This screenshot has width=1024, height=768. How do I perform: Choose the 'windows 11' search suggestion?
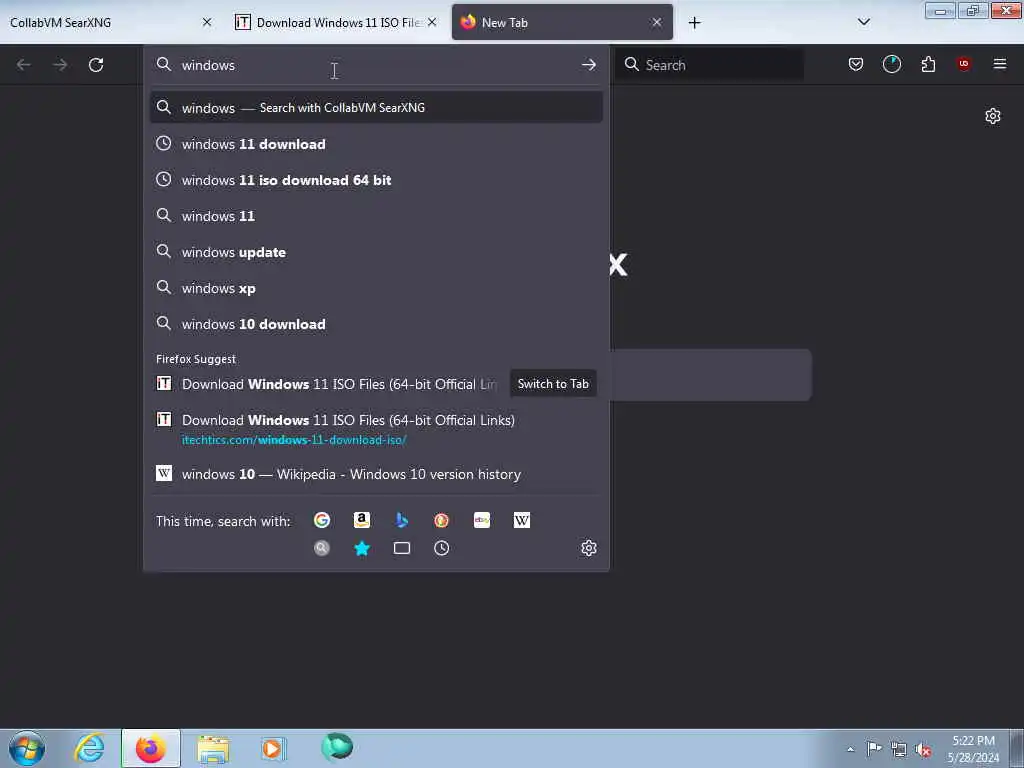[x=376, y=216]
